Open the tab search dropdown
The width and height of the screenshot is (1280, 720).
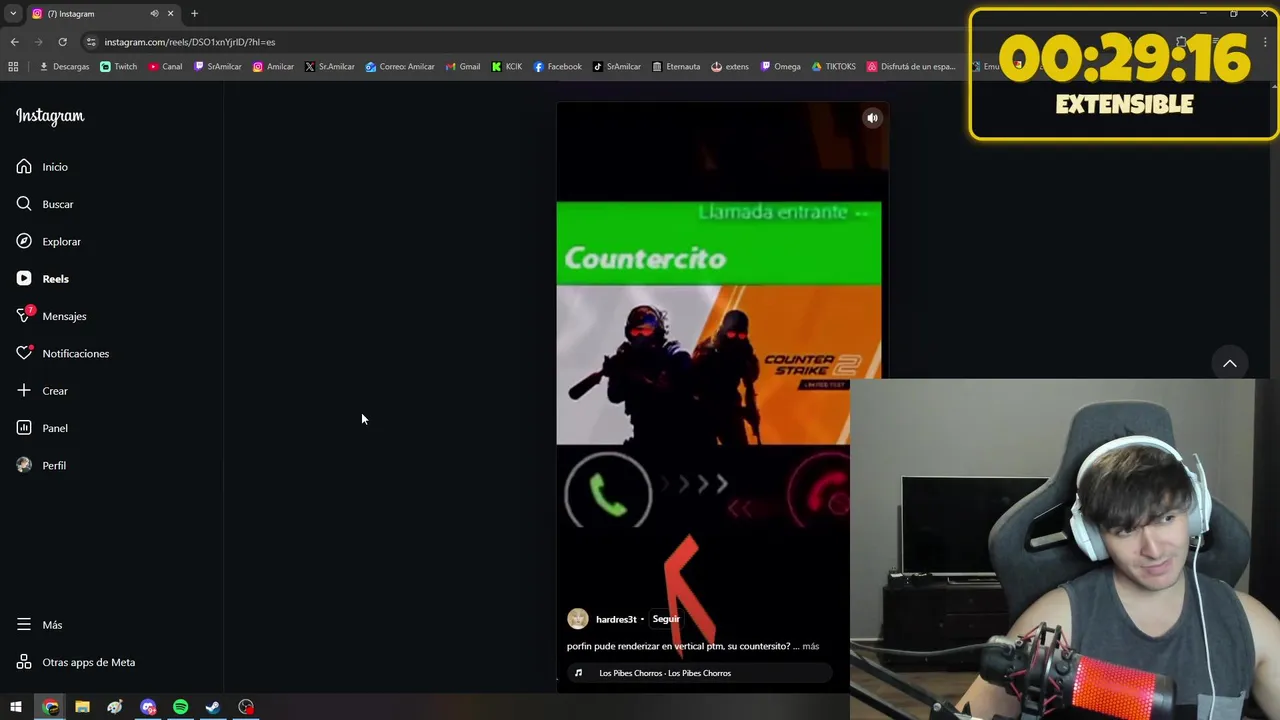click(x=13, y=13)
